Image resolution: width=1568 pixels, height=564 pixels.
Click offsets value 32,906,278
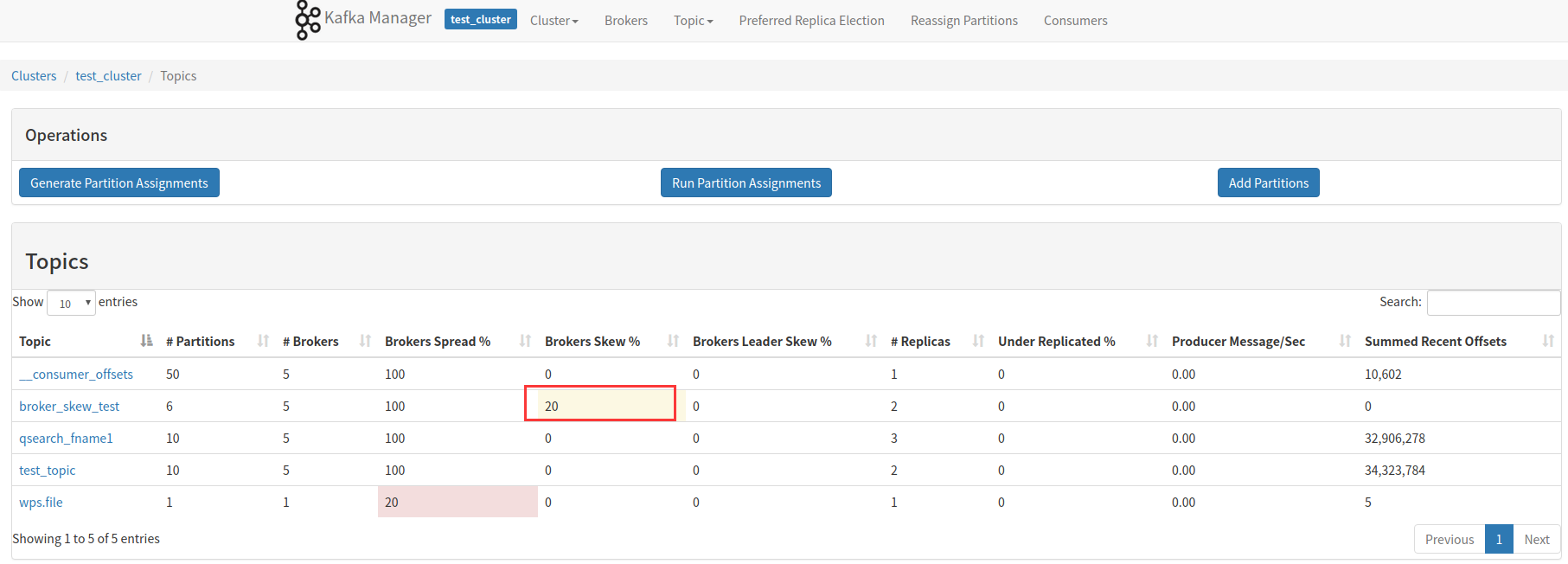click(x=1395, y=438)
